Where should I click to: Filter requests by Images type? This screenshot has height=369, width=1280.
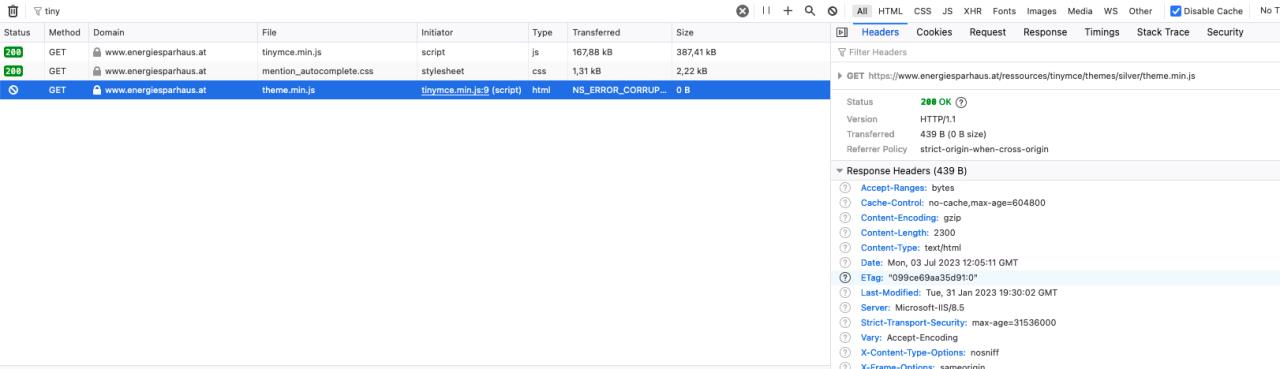point(1041,11)
